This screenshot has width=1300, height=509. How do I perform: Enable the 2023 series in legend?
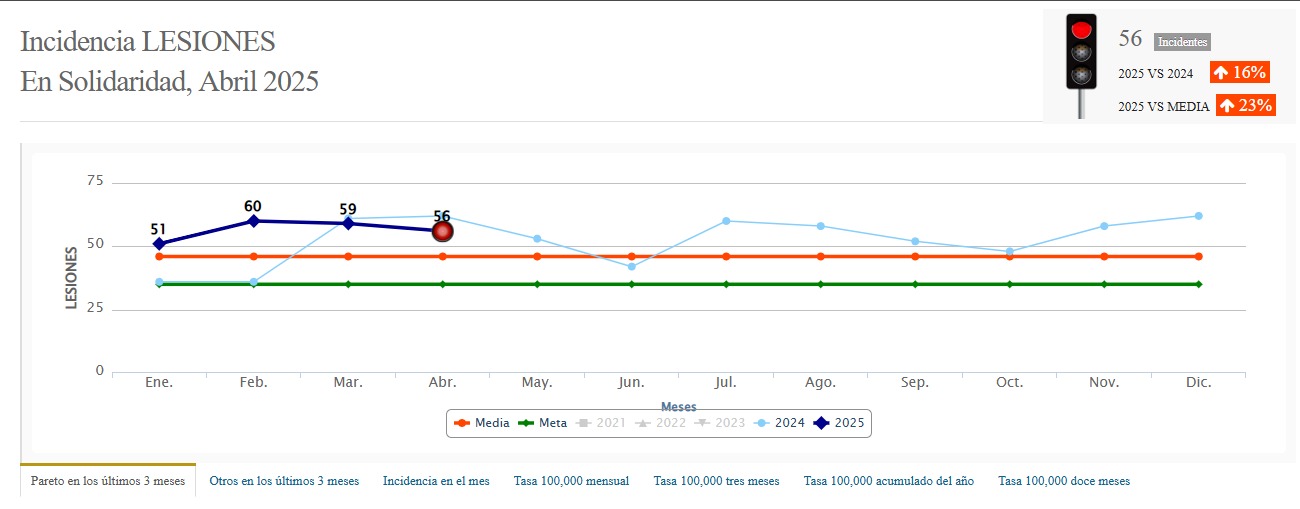(x=720, y=423)
